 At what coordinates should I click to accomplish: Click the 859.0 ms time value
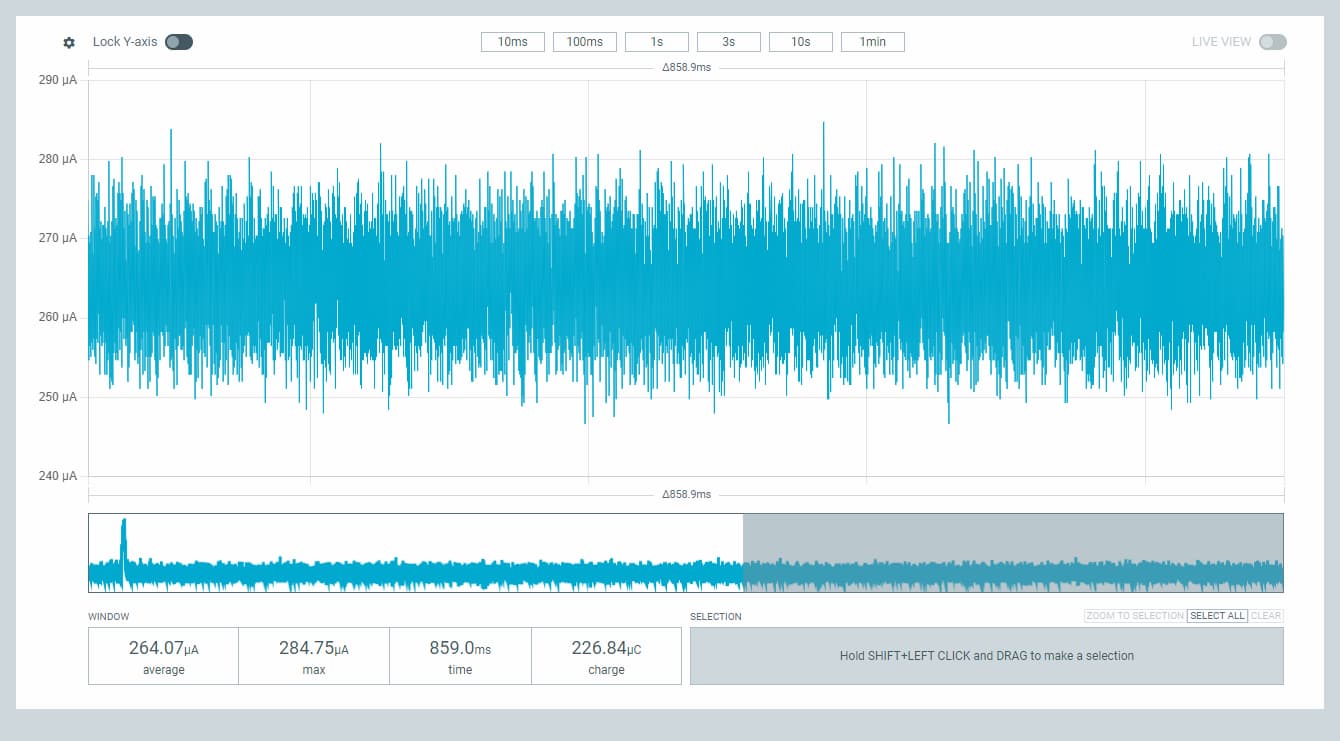point(460,649)
